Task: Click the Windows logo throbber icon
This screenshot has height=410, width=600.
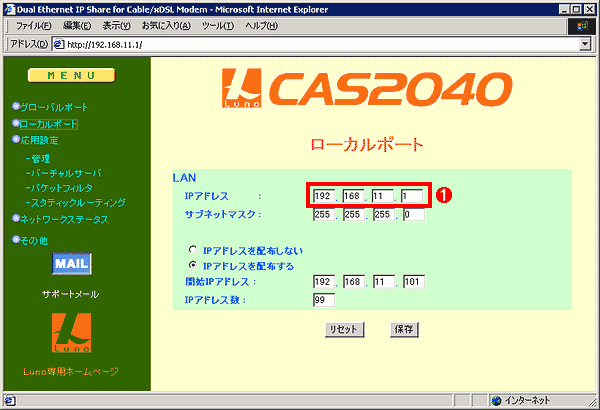Action: tap(582, 26)
